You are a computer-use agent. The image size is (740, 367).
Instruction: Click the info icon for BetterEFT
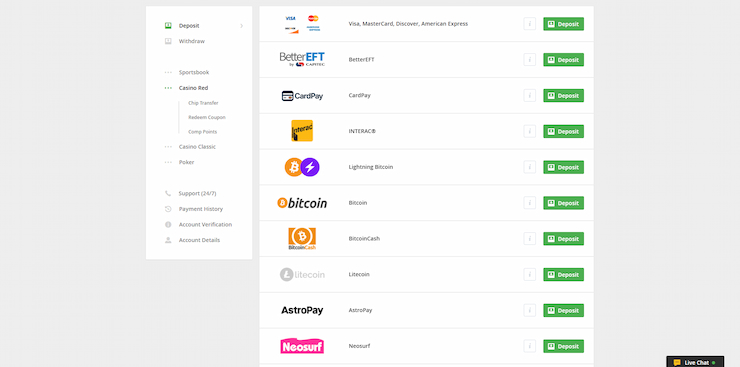tap(530, 59)
